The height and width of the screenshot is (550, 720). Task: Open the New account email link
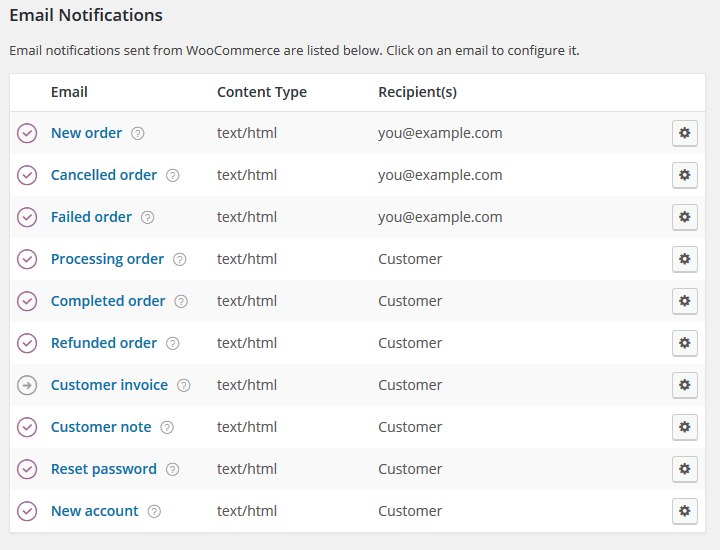(x=95, y=511)
